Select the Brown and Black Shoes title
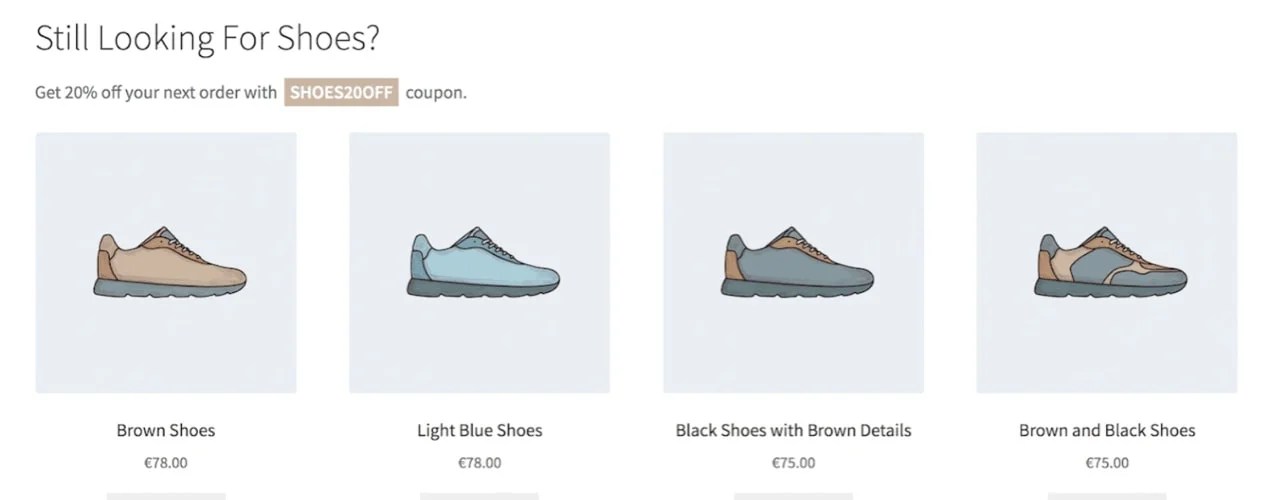 point(1106,431)
